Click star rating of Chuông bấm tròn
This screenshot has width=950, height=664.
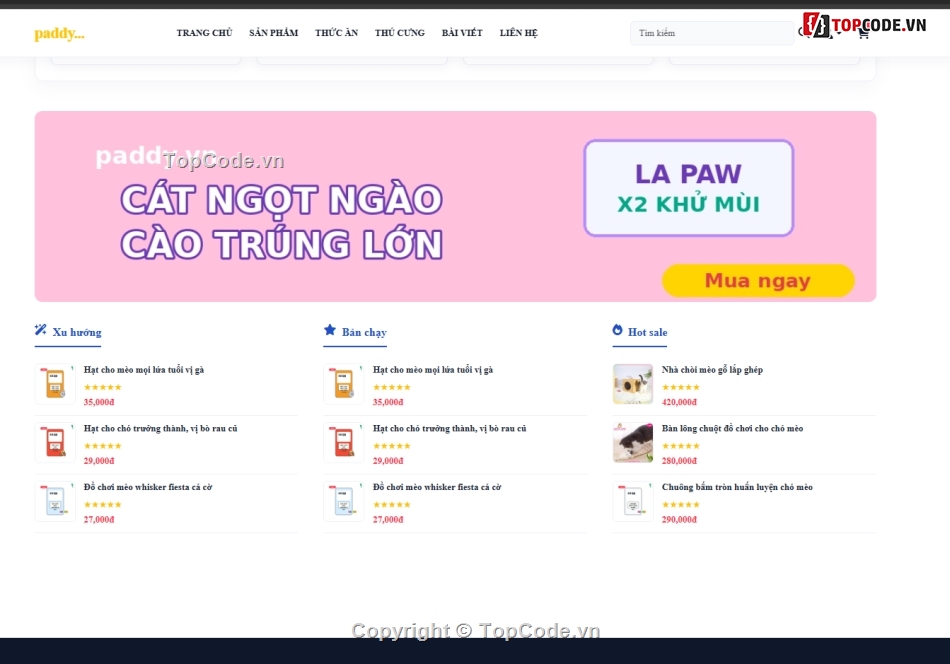pyautogui.click(x=681, y=505)
